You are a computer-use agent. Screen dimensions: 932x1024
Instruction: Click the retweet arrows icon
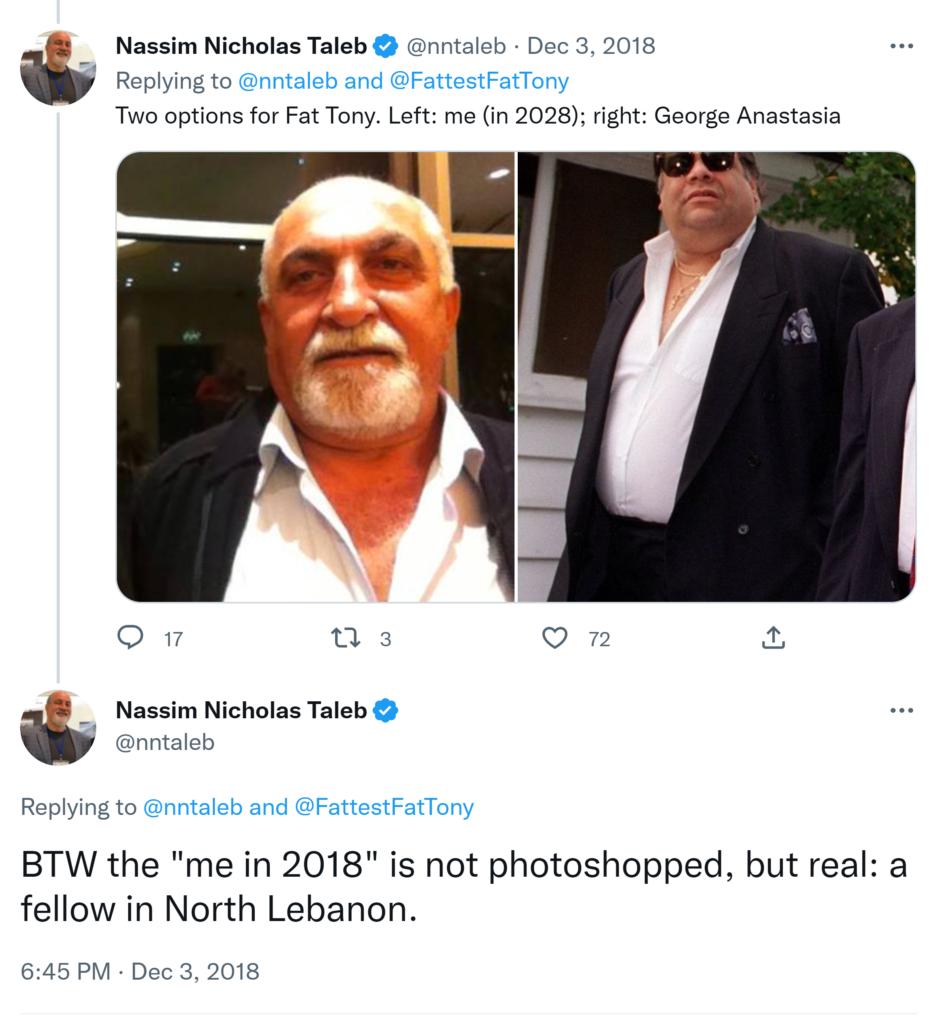pos(345,638)
